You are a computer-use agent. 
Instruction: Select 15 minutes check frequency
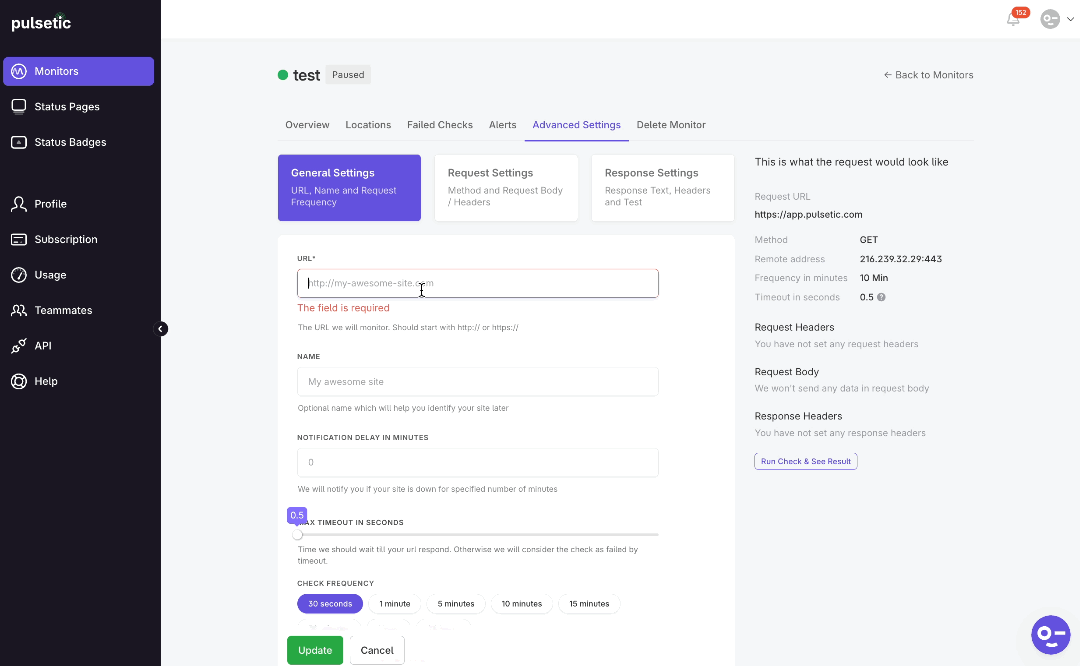[589, 603]
